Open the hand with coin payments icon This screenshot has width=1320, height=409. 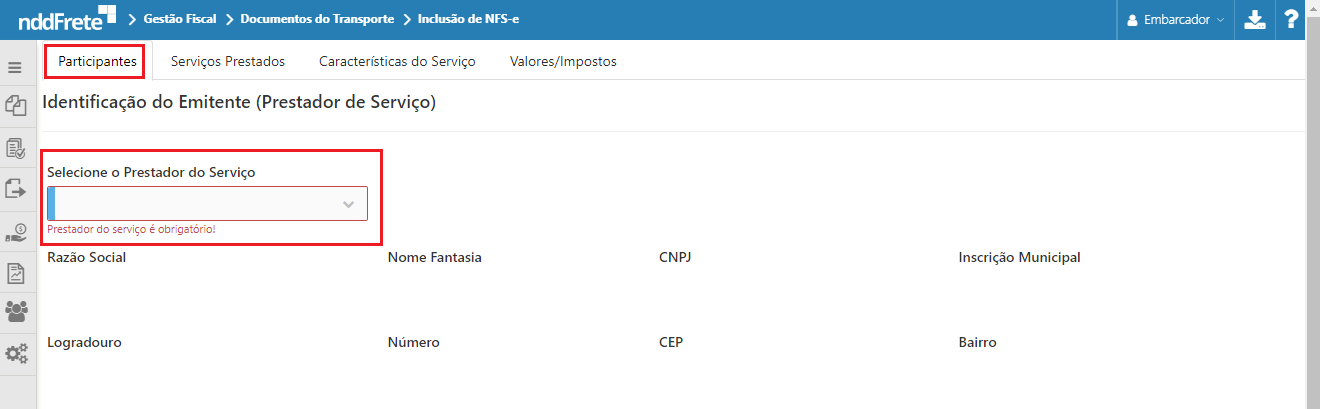(15, 232)
